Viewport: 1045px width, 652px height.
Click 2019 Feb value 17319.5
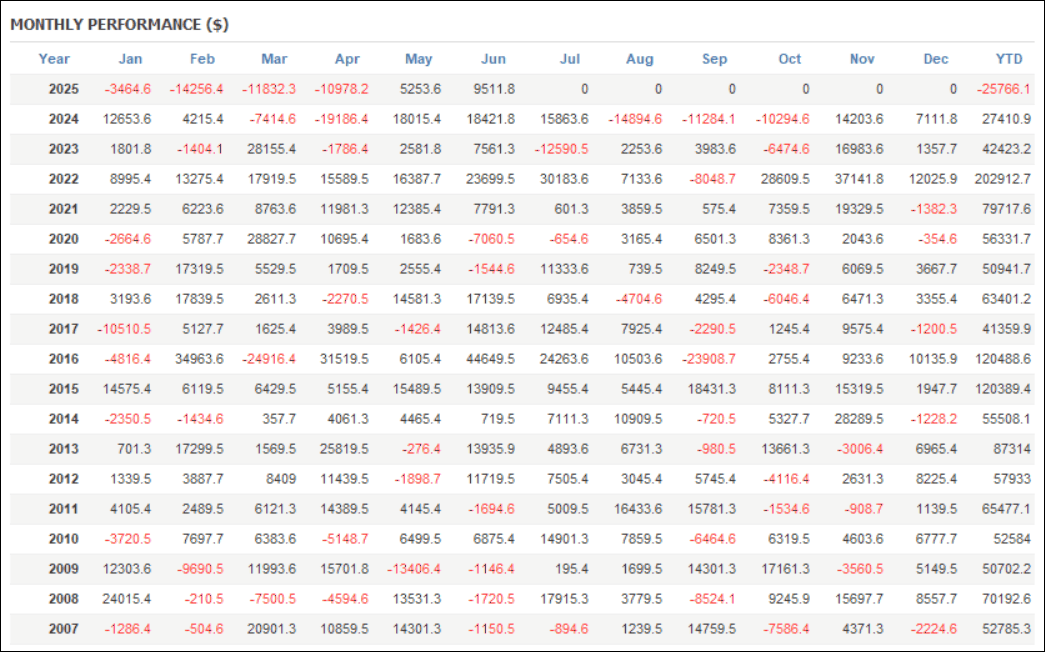(199, 269)
